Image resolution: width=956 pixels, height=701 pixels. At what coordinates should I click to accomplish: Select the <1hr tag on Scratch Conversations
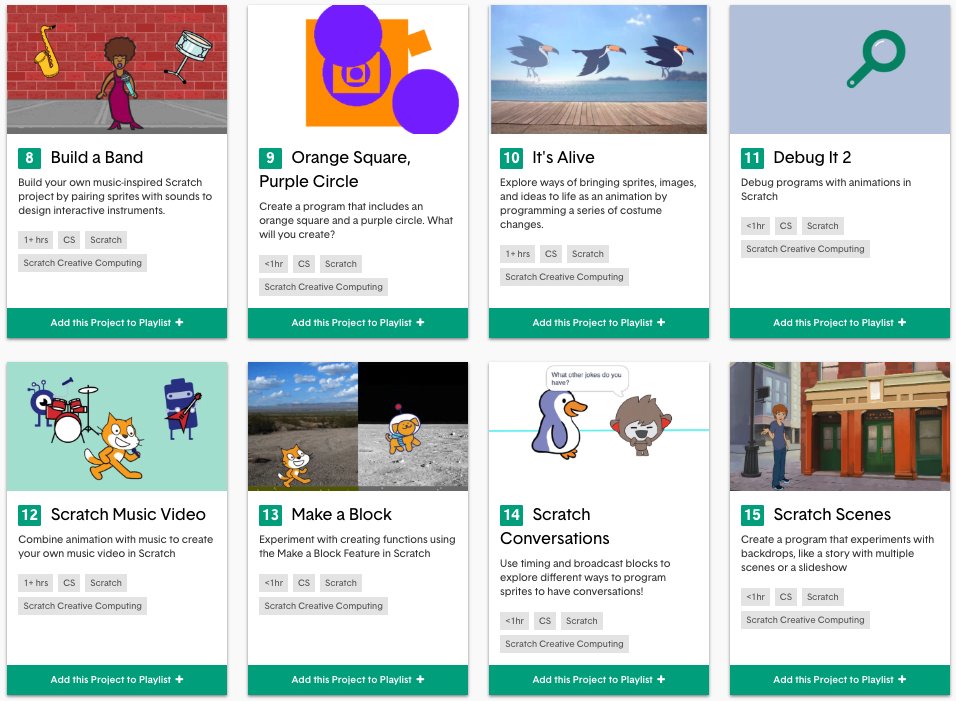(x=515, y=621)
